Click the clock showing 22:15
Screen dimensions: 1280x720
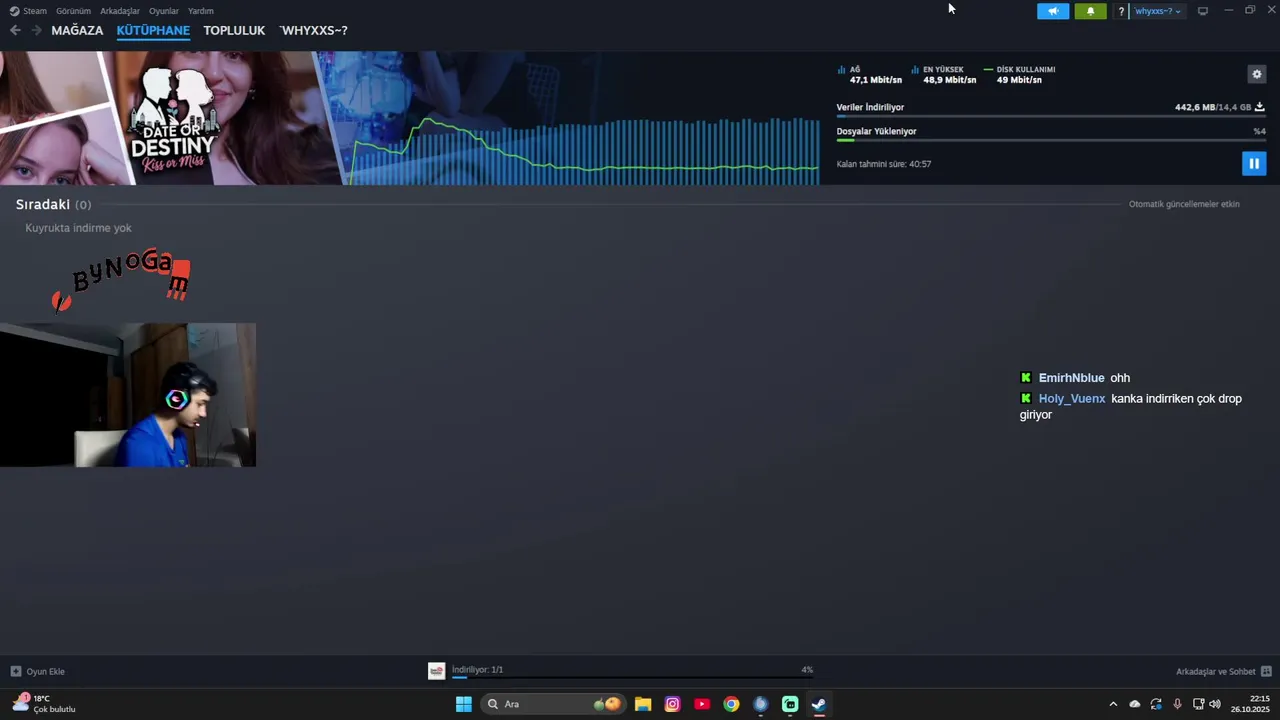(1251, 704)
